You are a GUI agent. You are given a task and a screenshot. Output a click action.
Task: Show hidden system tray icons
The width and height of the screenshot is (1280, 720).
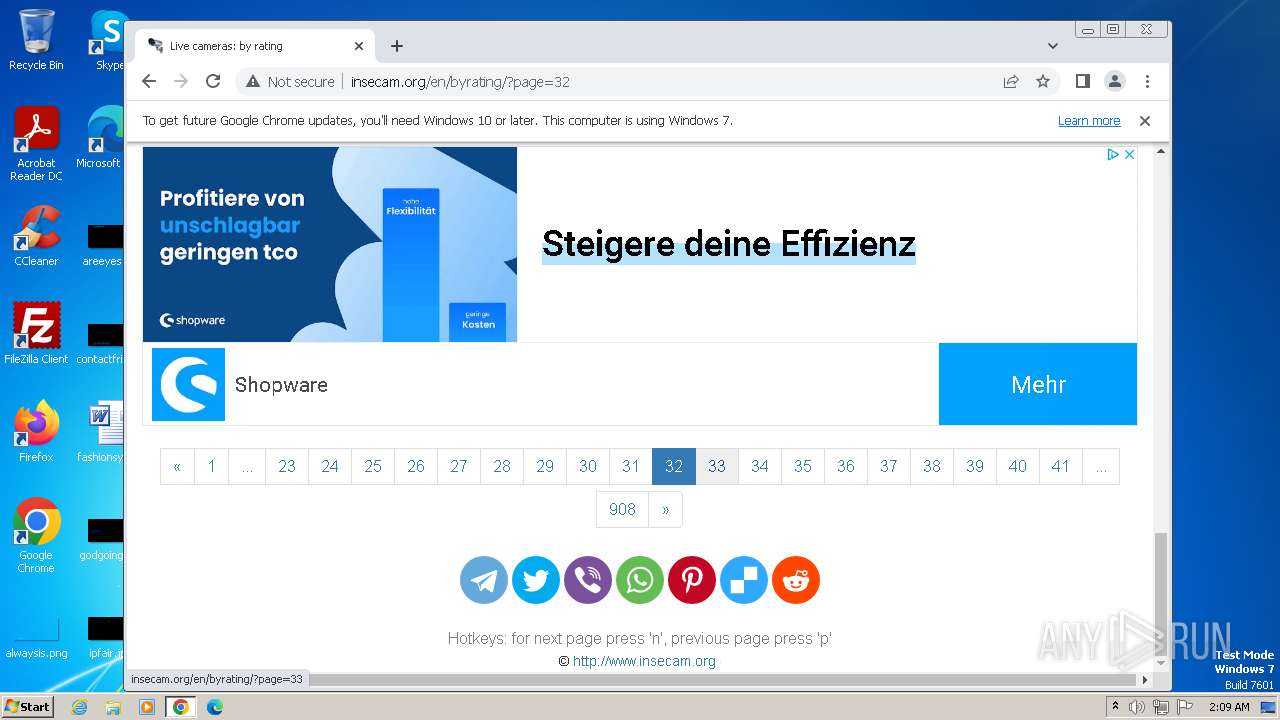pyautogui.click(x=1115, y=707)
